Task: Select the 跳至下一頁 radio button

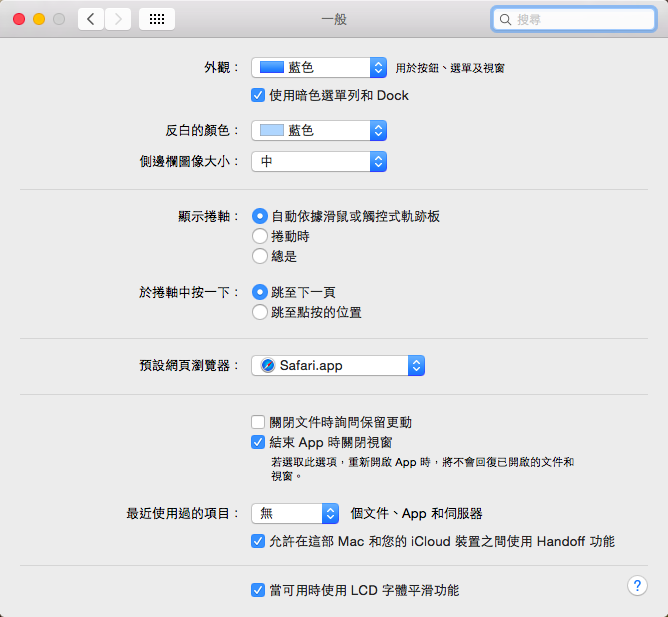Action: pos(260,292)
